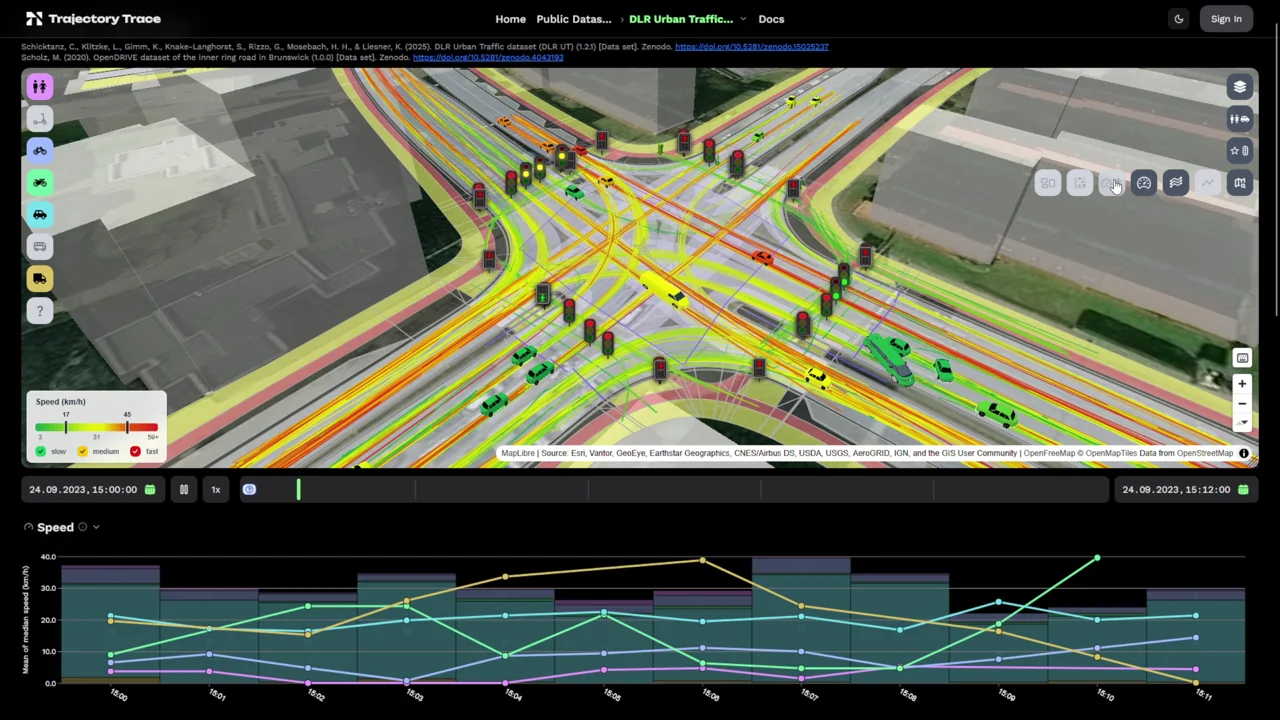Open the zenodo.15025237 DOI link
Viewport: 1280px width, 720px height.
752,46
